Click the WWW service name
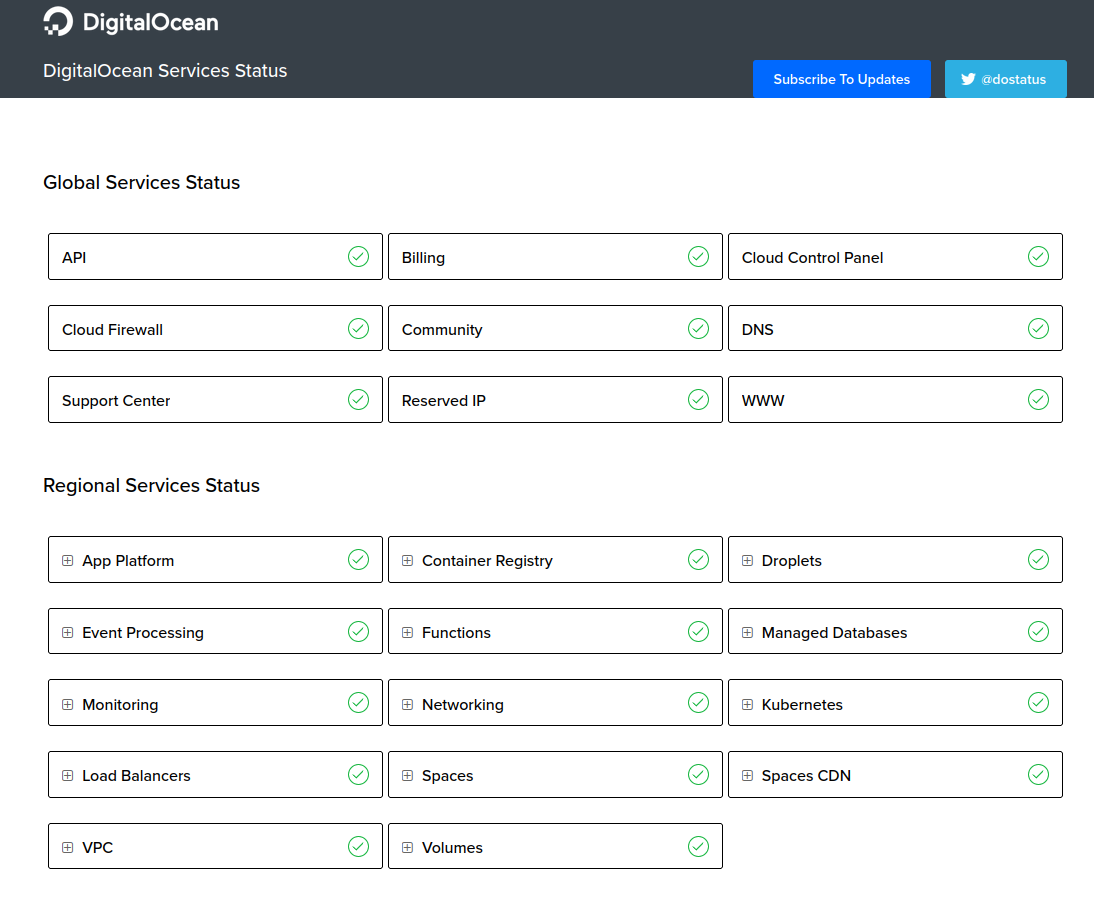Image resolution: width=1094 pixels, height=899 pixels. pos(763,400)
